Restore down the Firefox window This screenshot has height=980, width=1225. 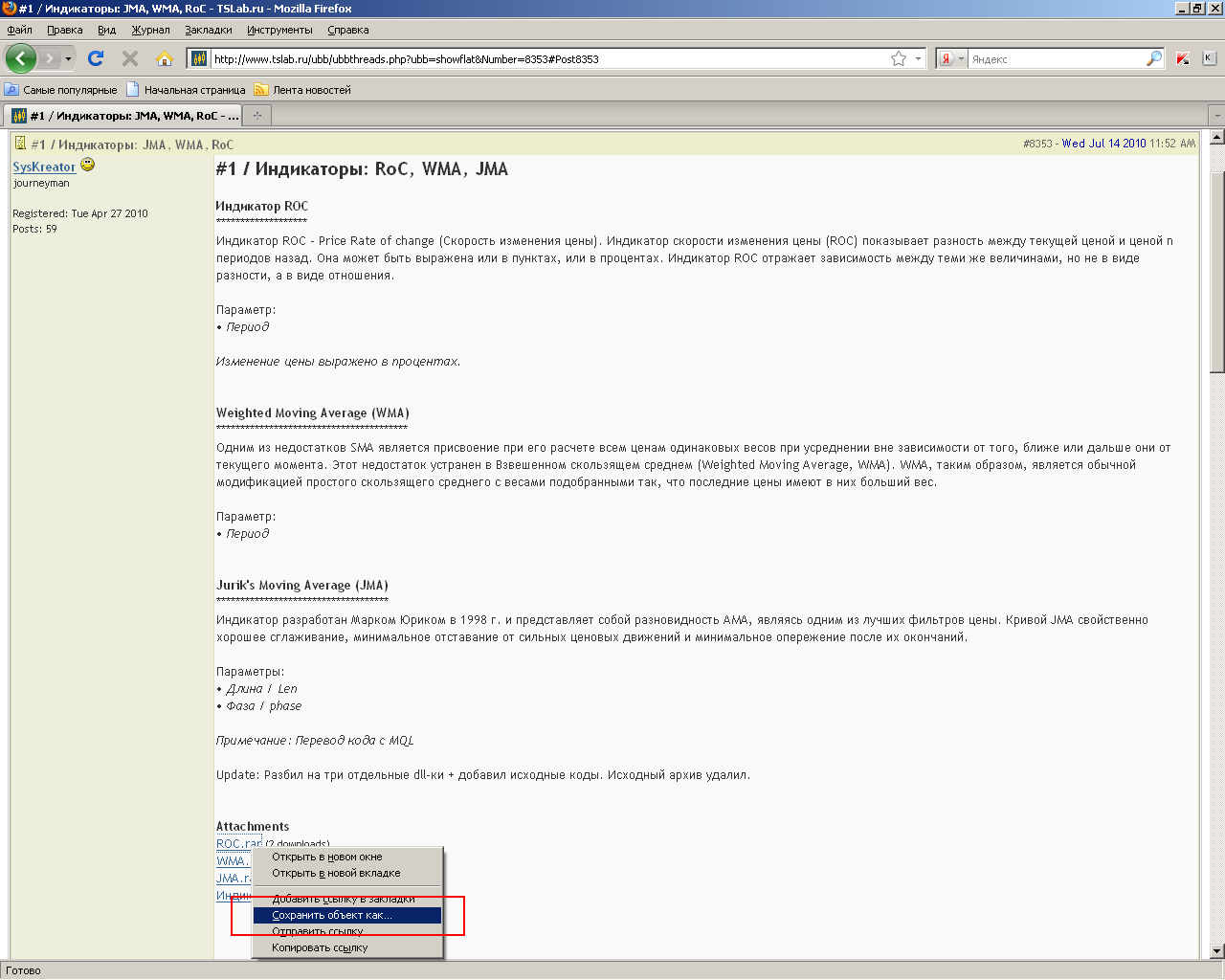pos(1197,9)
